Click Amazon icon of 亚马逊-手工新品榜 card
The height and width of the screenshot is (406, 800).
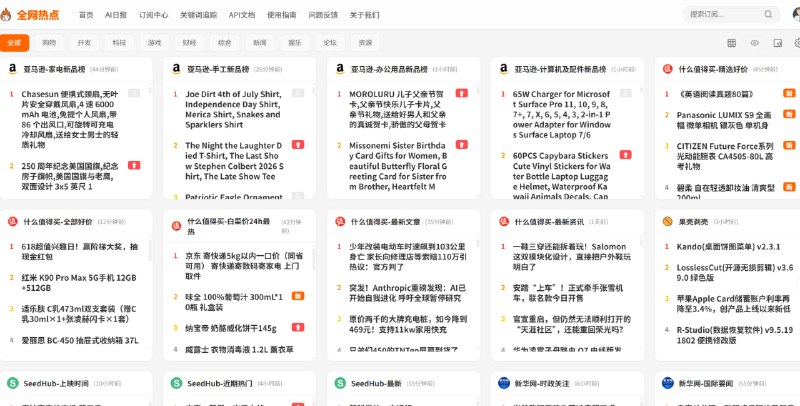[177, 69]
